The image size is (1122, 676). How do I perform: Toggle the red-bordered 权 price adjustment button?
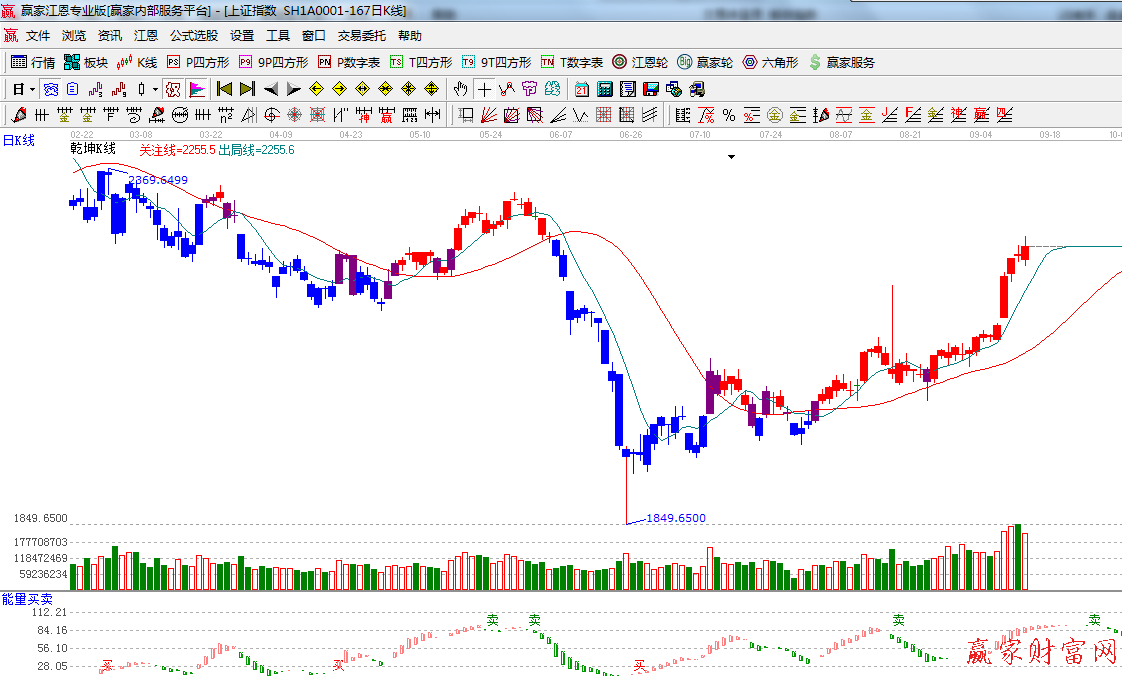pyautogui.click(x=173, y=89)
